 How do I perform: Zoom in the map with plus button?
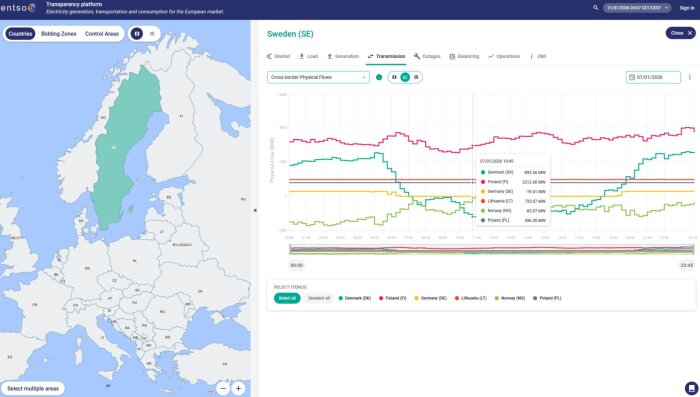tap(238, 389)
